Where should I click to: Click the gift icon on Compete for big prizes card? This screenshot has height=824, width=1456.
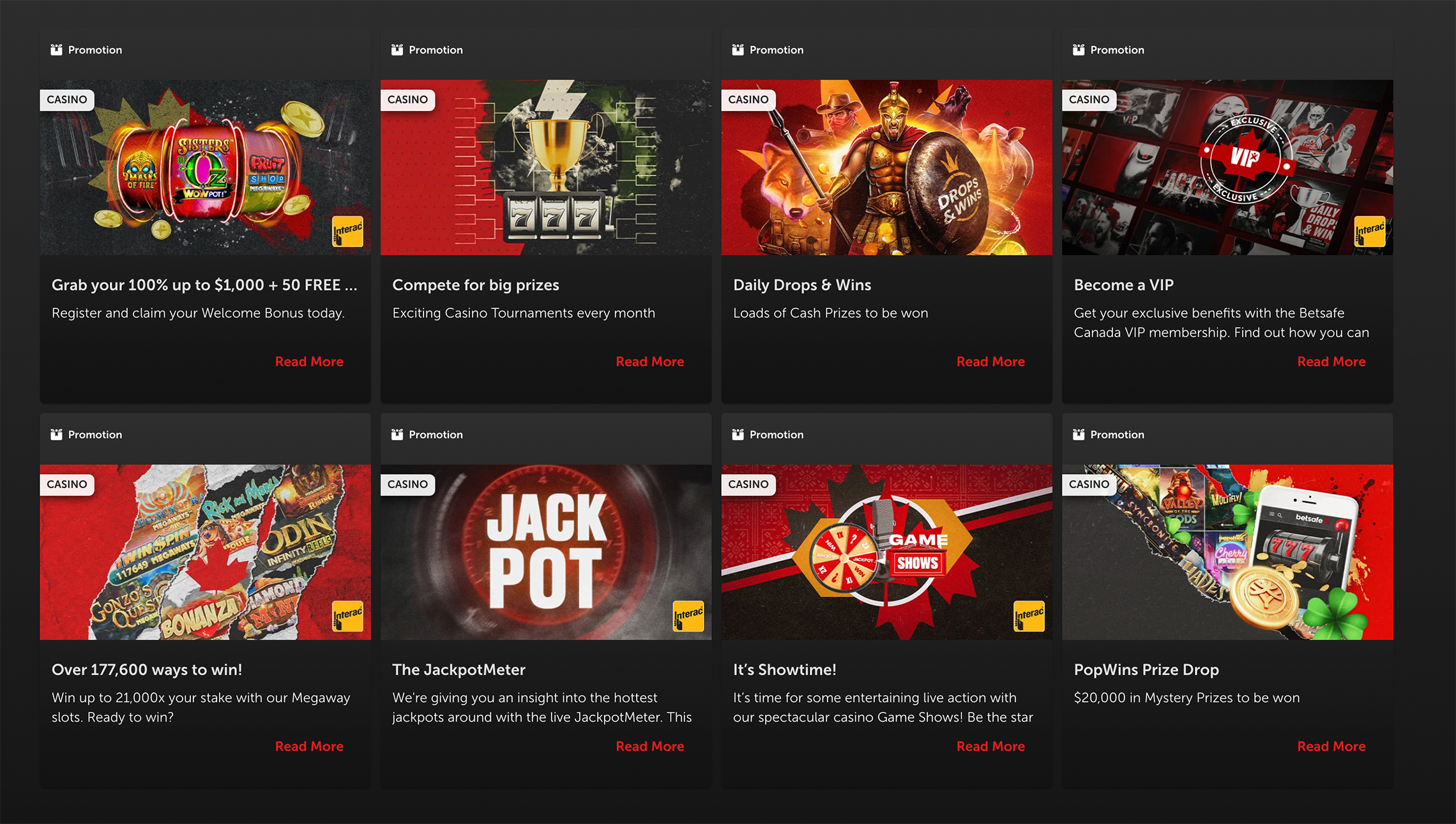coord(397,50)
